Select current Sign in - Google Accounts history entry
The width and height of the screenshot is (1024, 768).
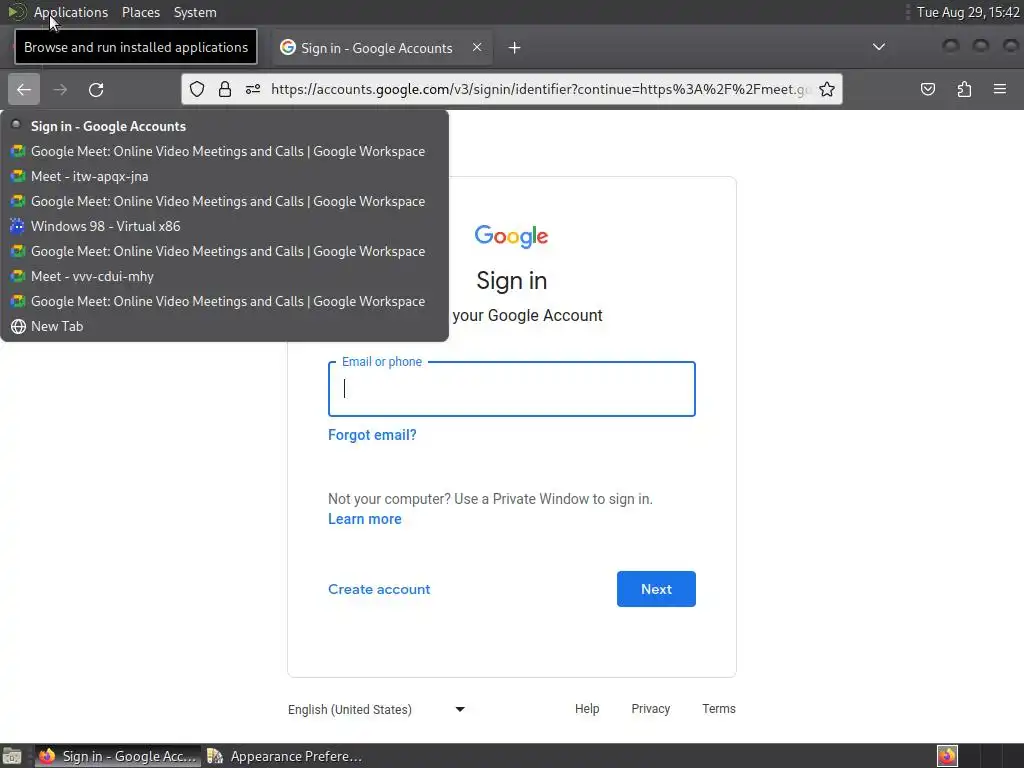(225, 126)
